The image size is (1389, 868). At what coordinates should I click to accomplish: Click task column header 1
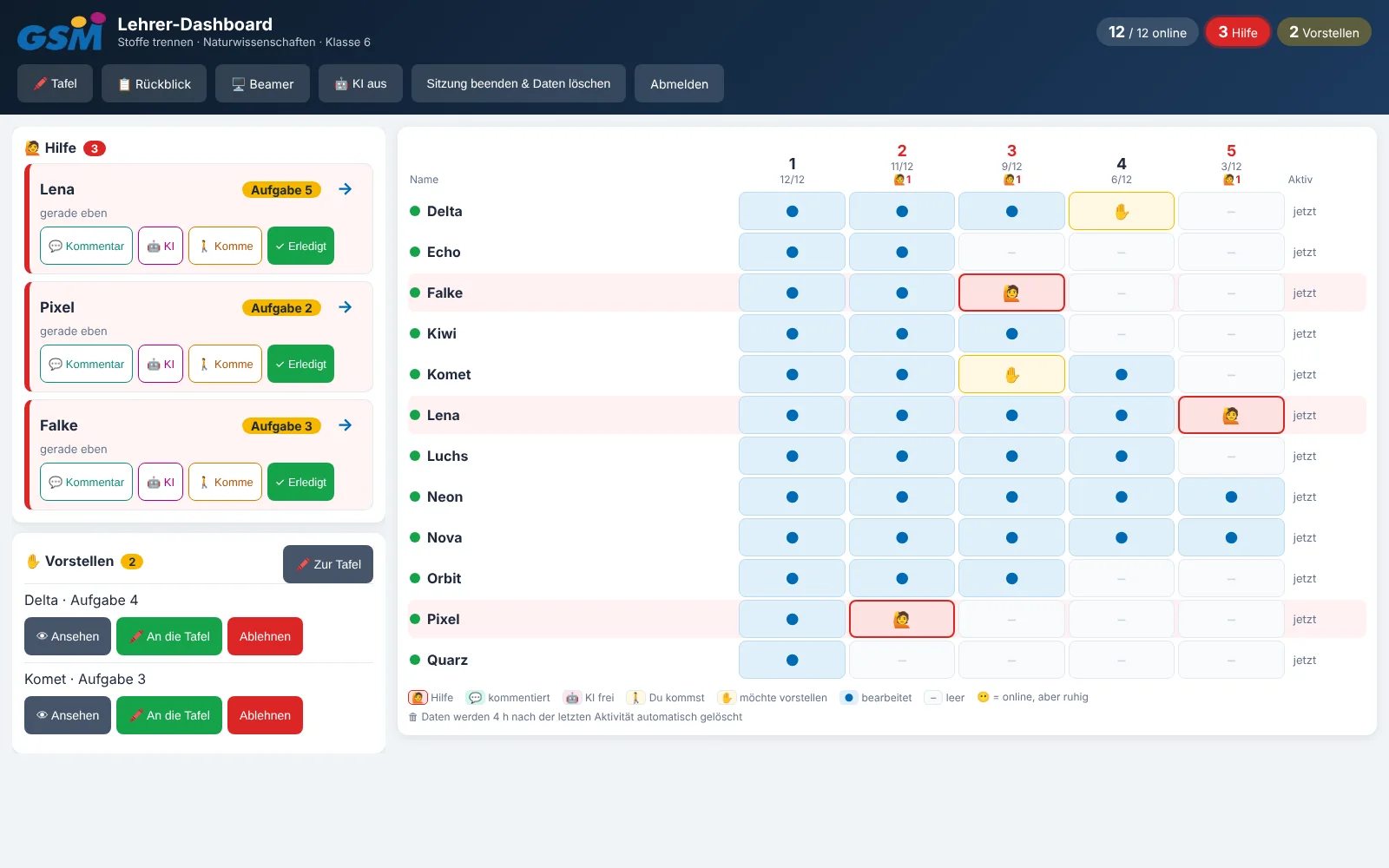point(792,169)
